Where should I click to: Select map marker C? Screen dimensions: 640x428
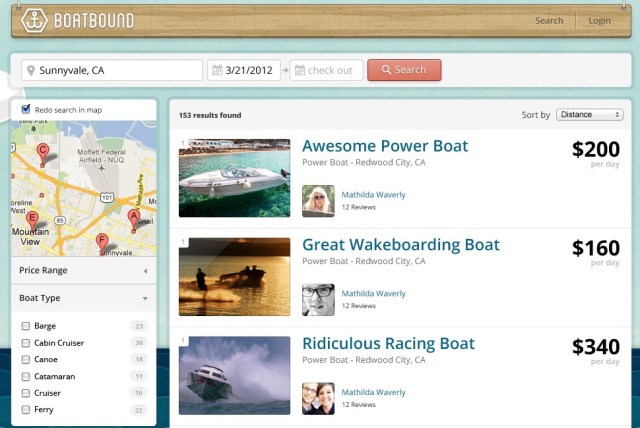point(42,155)
